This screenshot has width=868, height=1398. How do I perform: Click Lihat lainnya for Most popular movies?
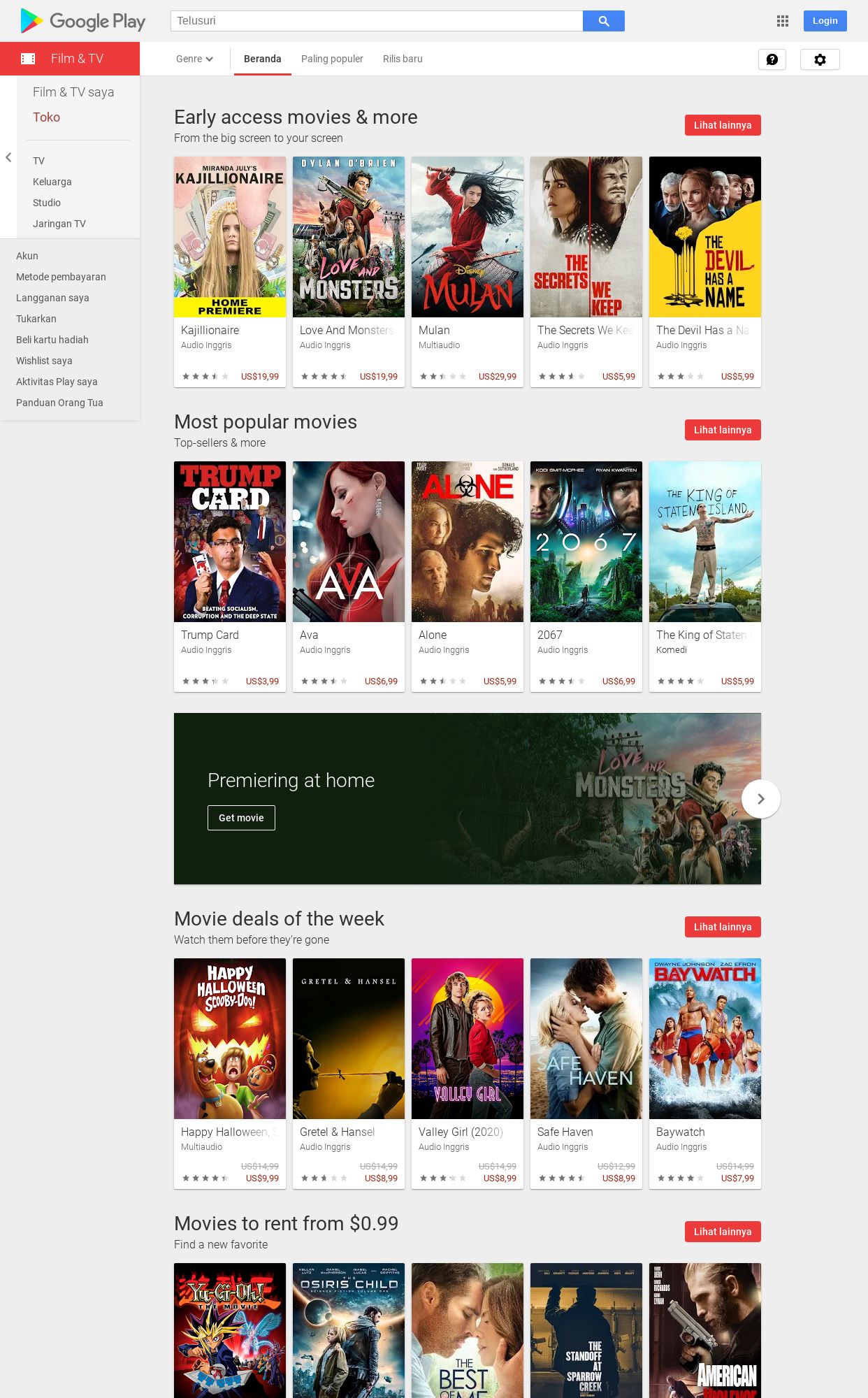723,430
